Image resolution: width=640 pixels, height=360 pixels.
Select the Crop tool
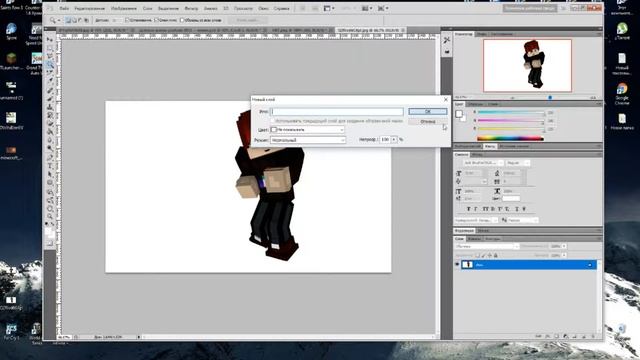point(50,72)
